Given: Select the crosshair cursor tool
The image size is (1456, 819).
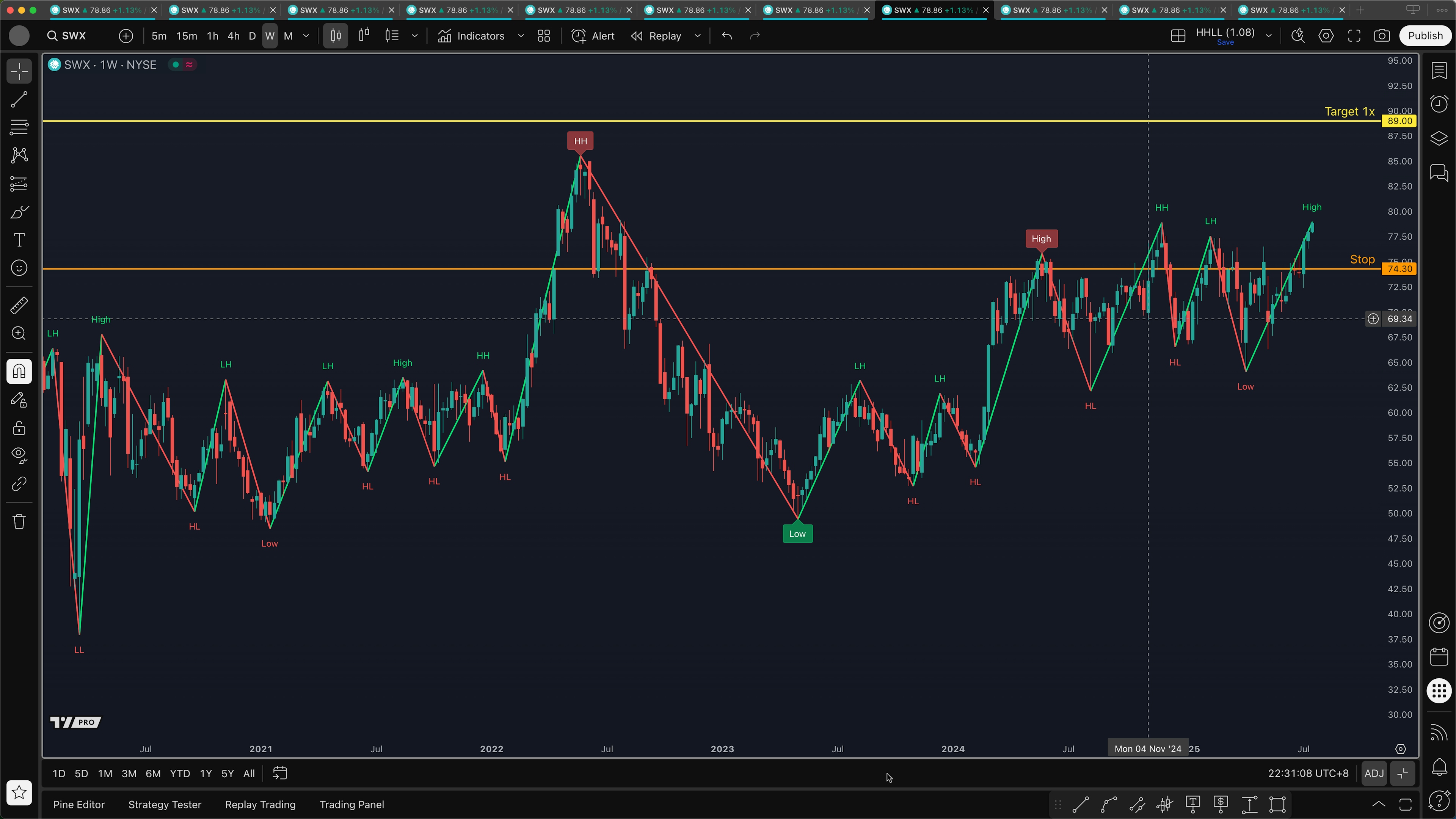Looking at the screenshot, I should [19, 72].
